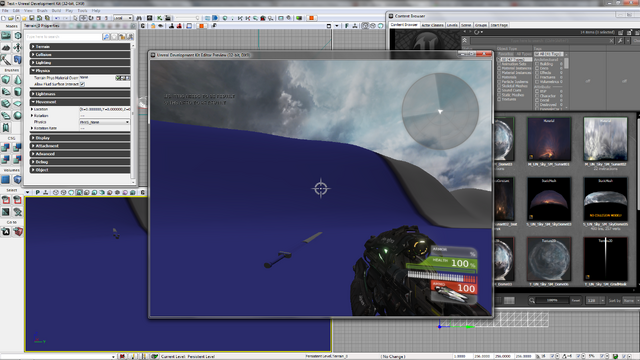This screenshot has width=640, height=360.
Task: Click search magnifier icon in Terrain Properties
Action: pos(106,37)
